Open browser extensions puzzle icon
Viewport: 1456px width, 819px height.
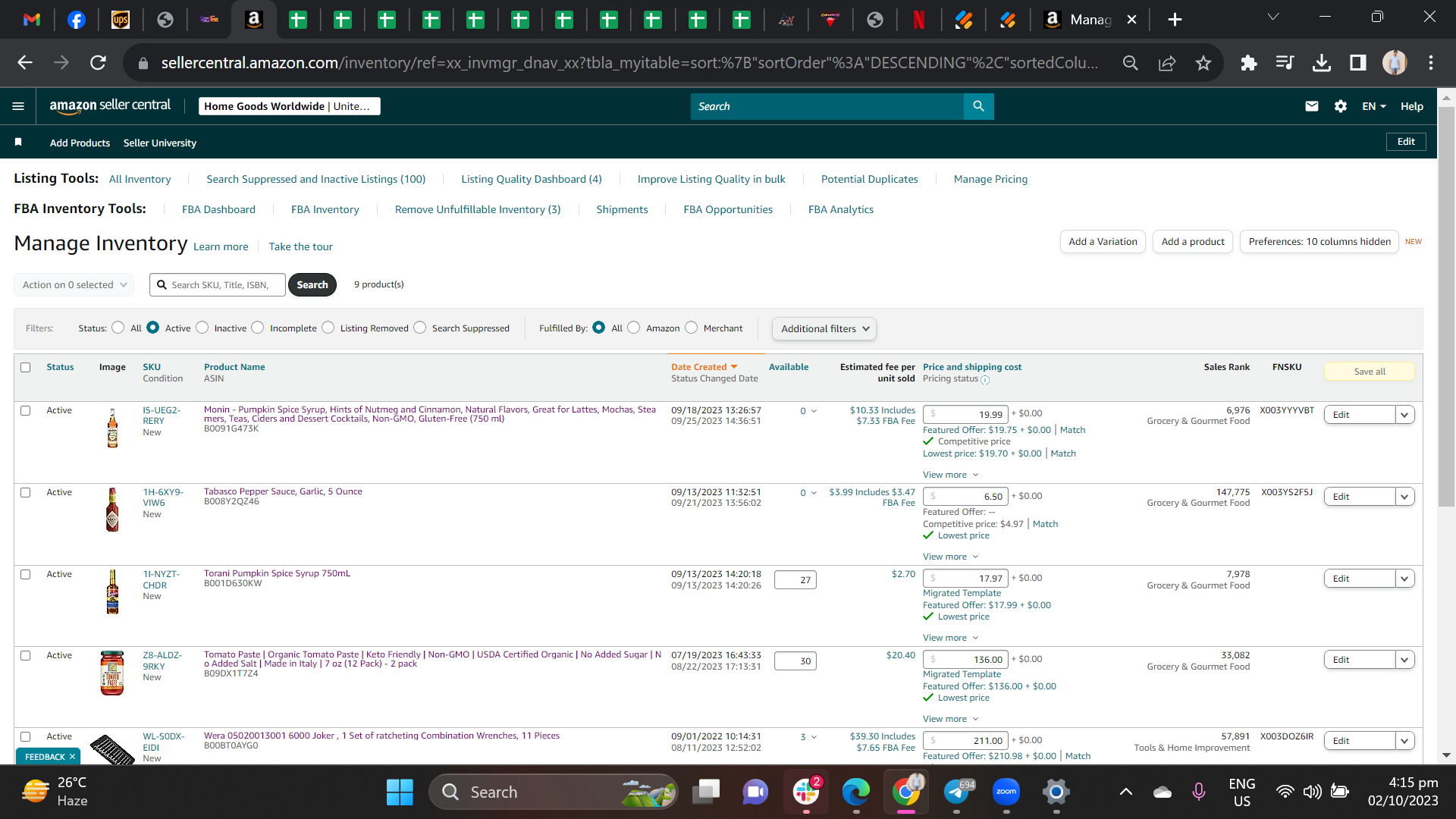(x=1248, y=63)
